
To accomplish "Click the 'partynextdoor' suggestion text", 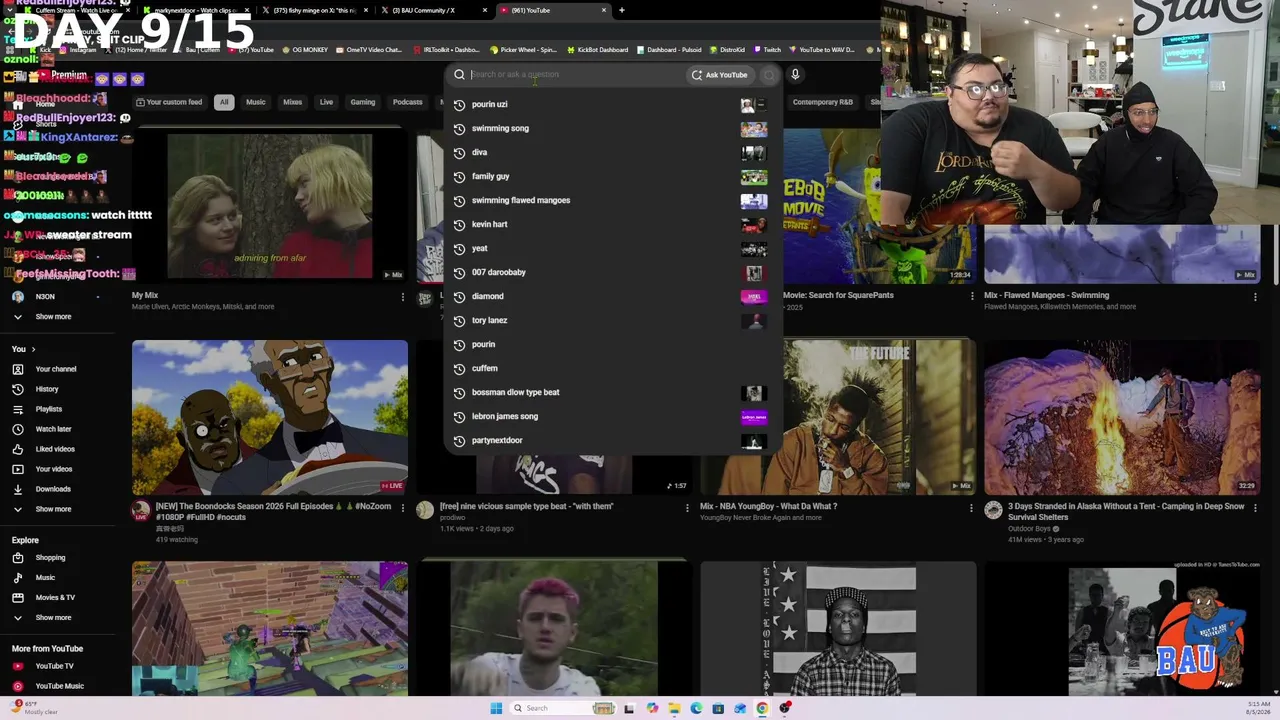I will (497, 440).
